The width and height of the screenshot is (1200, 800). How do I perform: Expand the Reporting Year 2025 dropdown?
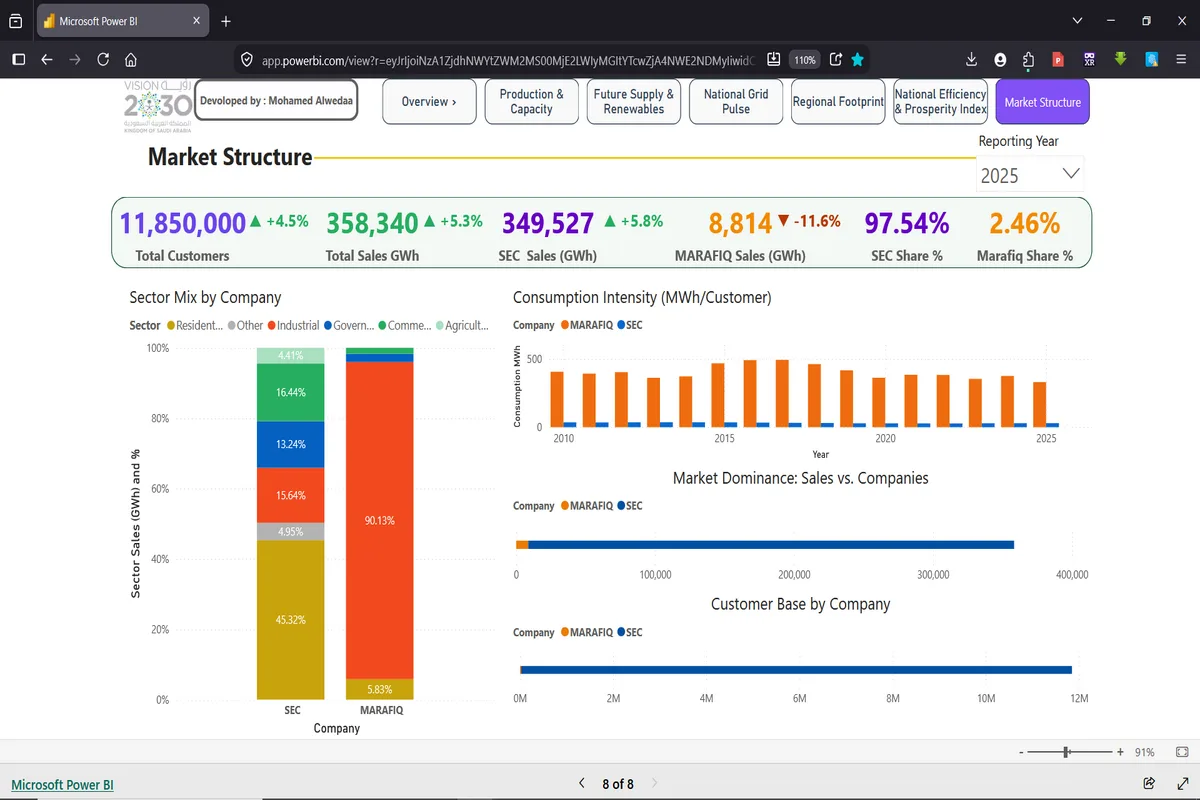pyautogui.click(x=1030, y=175)
